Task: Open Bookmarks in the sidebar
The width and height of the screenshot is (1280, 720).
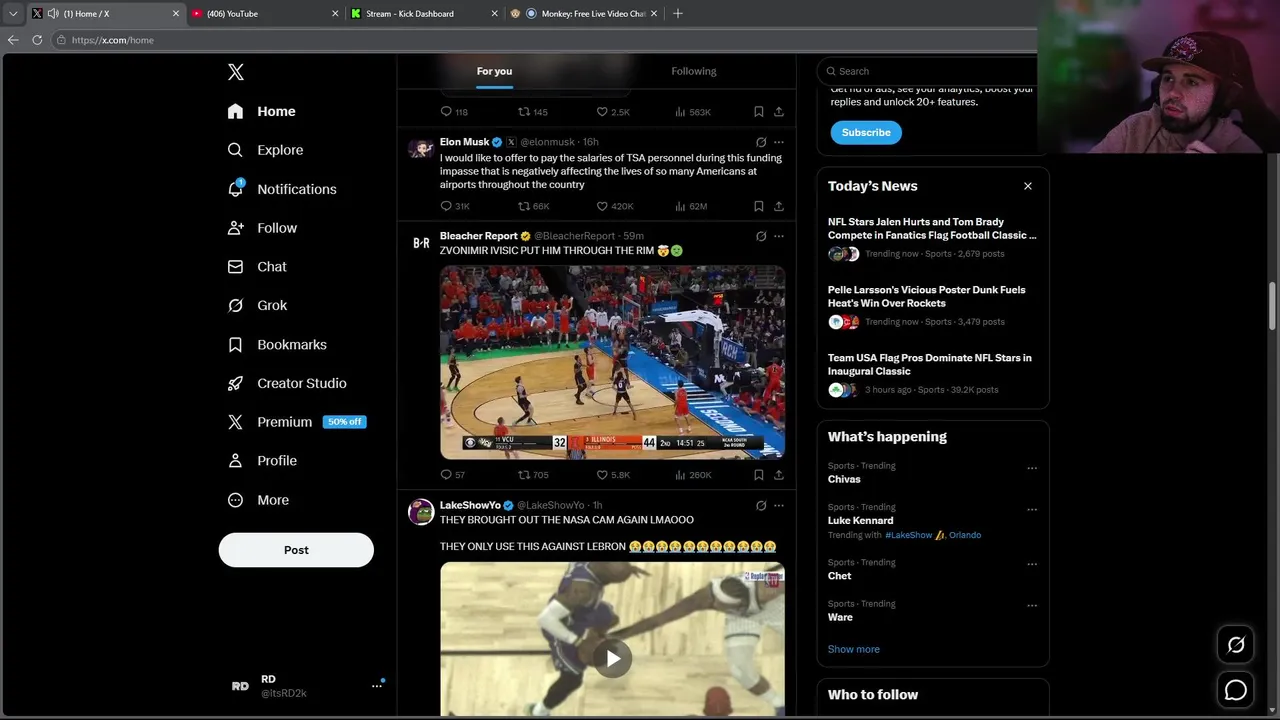Action: point(278,344)
